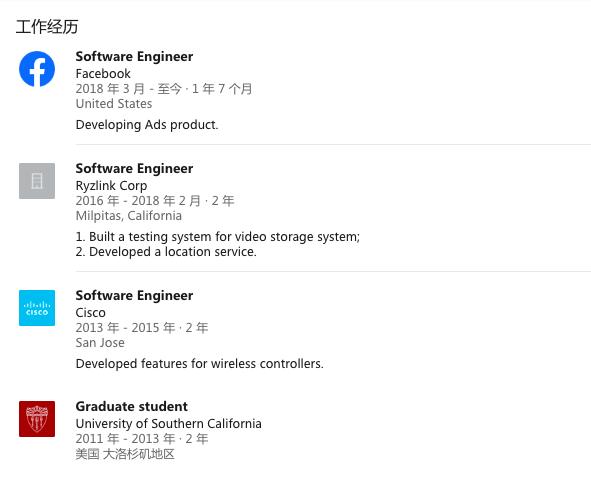Open the USC crest logo

coord(37,419)
